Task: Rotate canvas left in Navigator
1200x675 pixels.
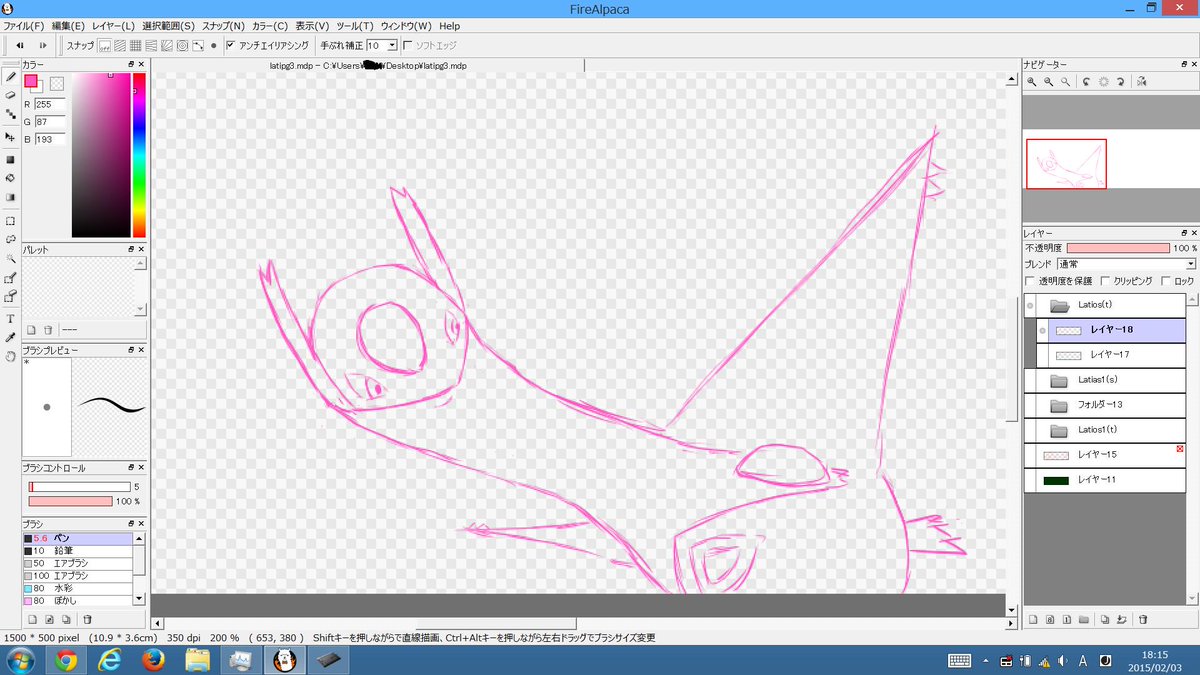Action: pos(1086,82)
